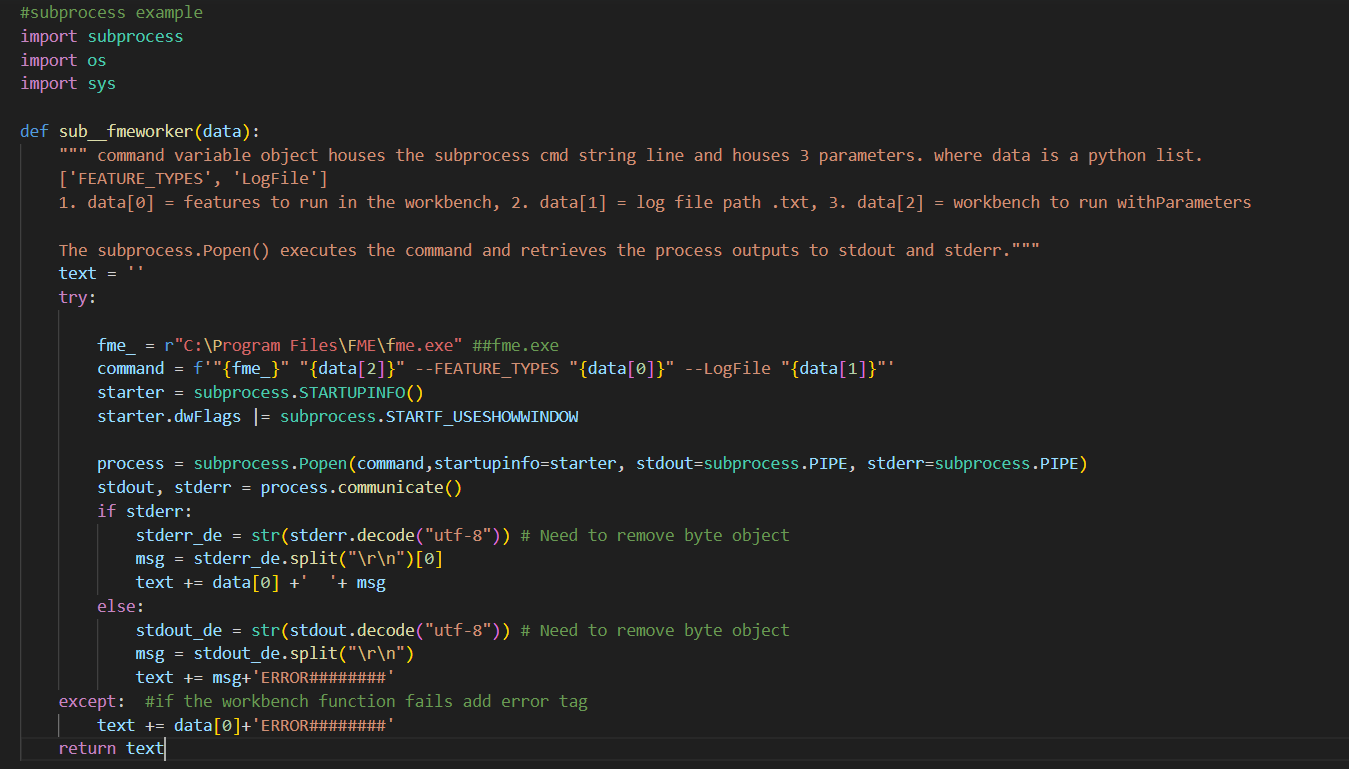Click function name 'sub__fmeworker' in def line
Image resolution: width=1349 pixels, height=769 pixels.
(126, 131)
